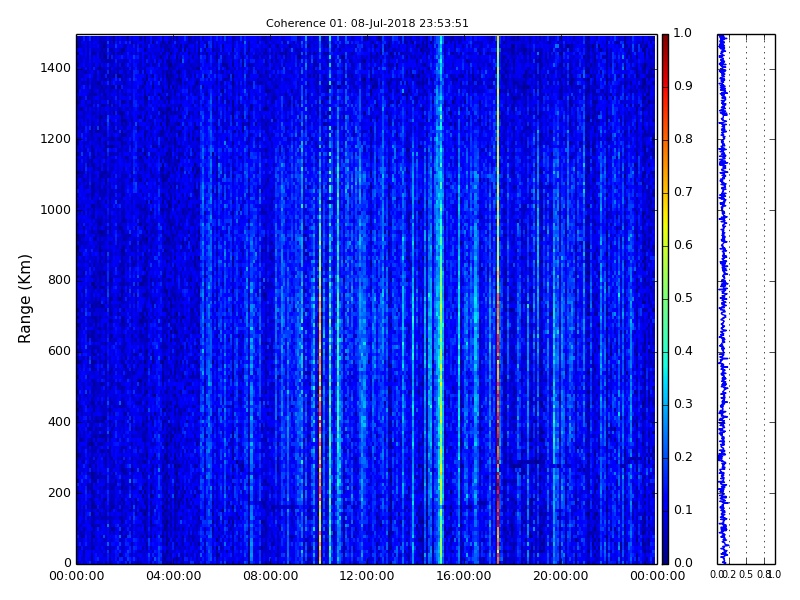Image resolution: width=800 pixels, height=600 pixels.
Task: Click the cyan section of the colorbar
Action: coord(665,365)
